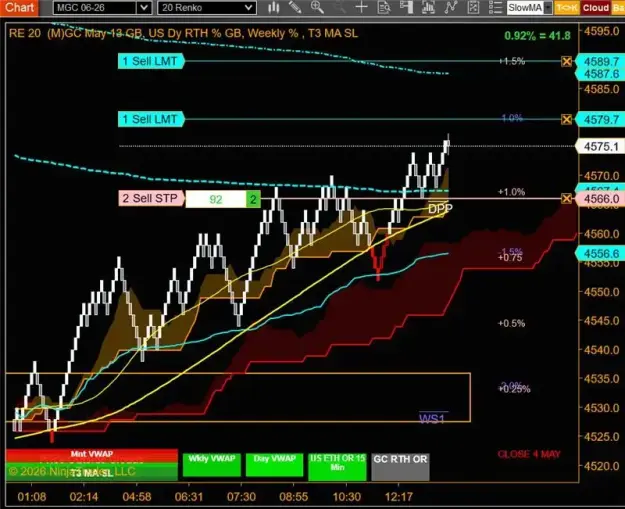This screenshot has width=625, height=509.
Task: Click the 01:08 time axis label
Action: point(31,497)
